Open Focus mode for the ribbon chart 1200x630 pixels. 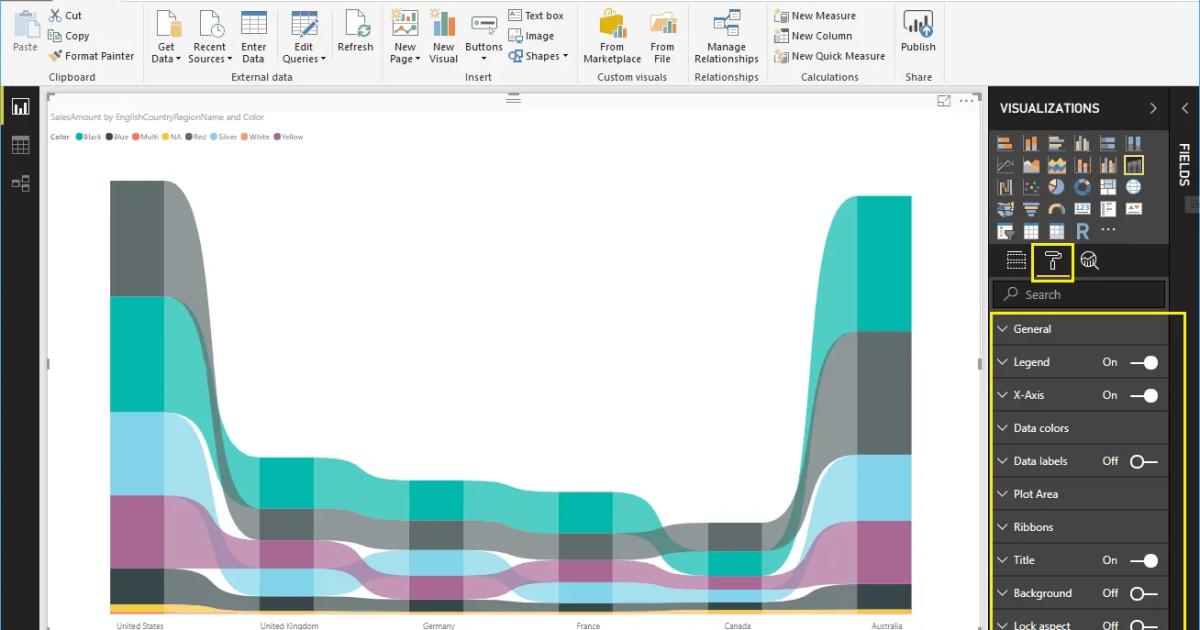point(943,101)
